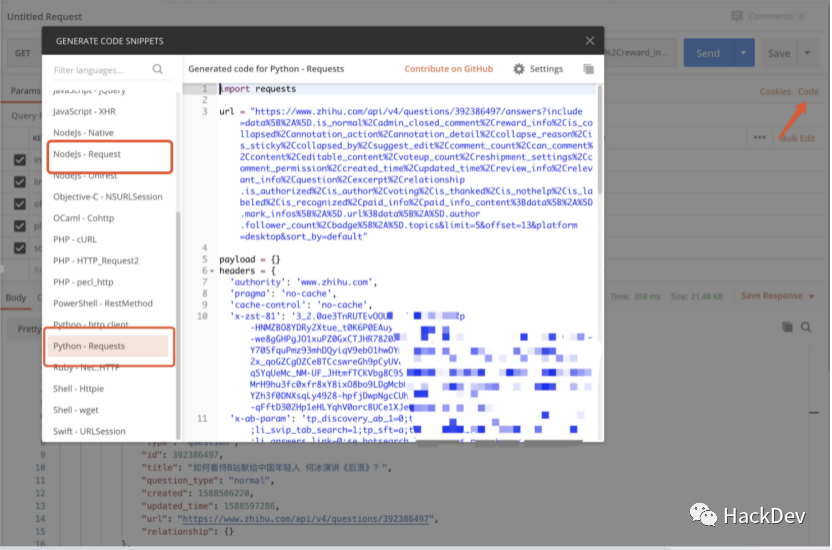Choose PHP - pecl_http language
This screenshot has height=550, width=832.
(x=83, y=282)
